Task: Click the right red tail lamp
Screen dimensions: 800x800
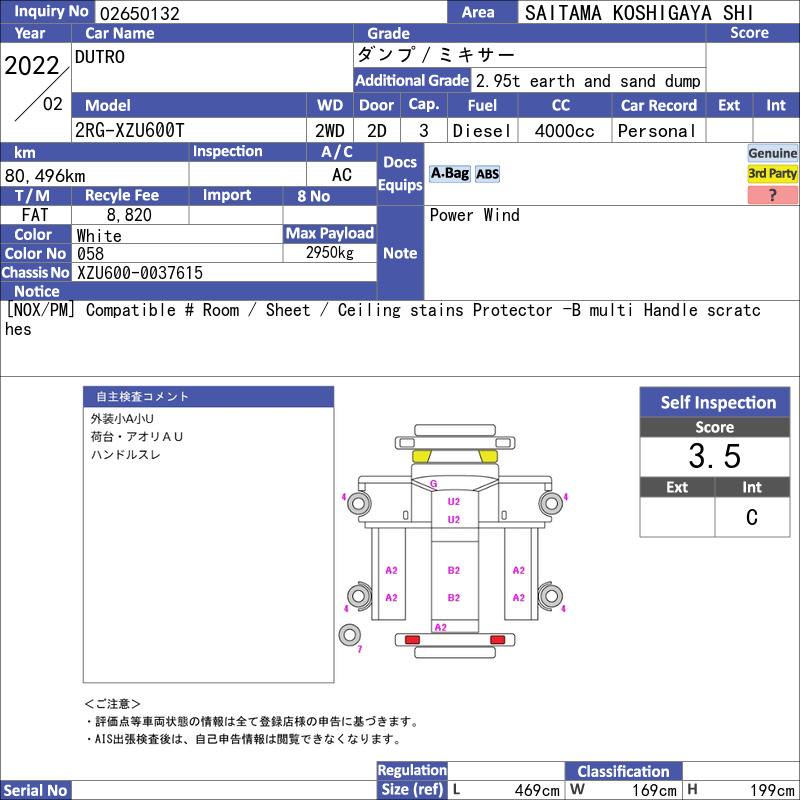Action: pos(497,639)
